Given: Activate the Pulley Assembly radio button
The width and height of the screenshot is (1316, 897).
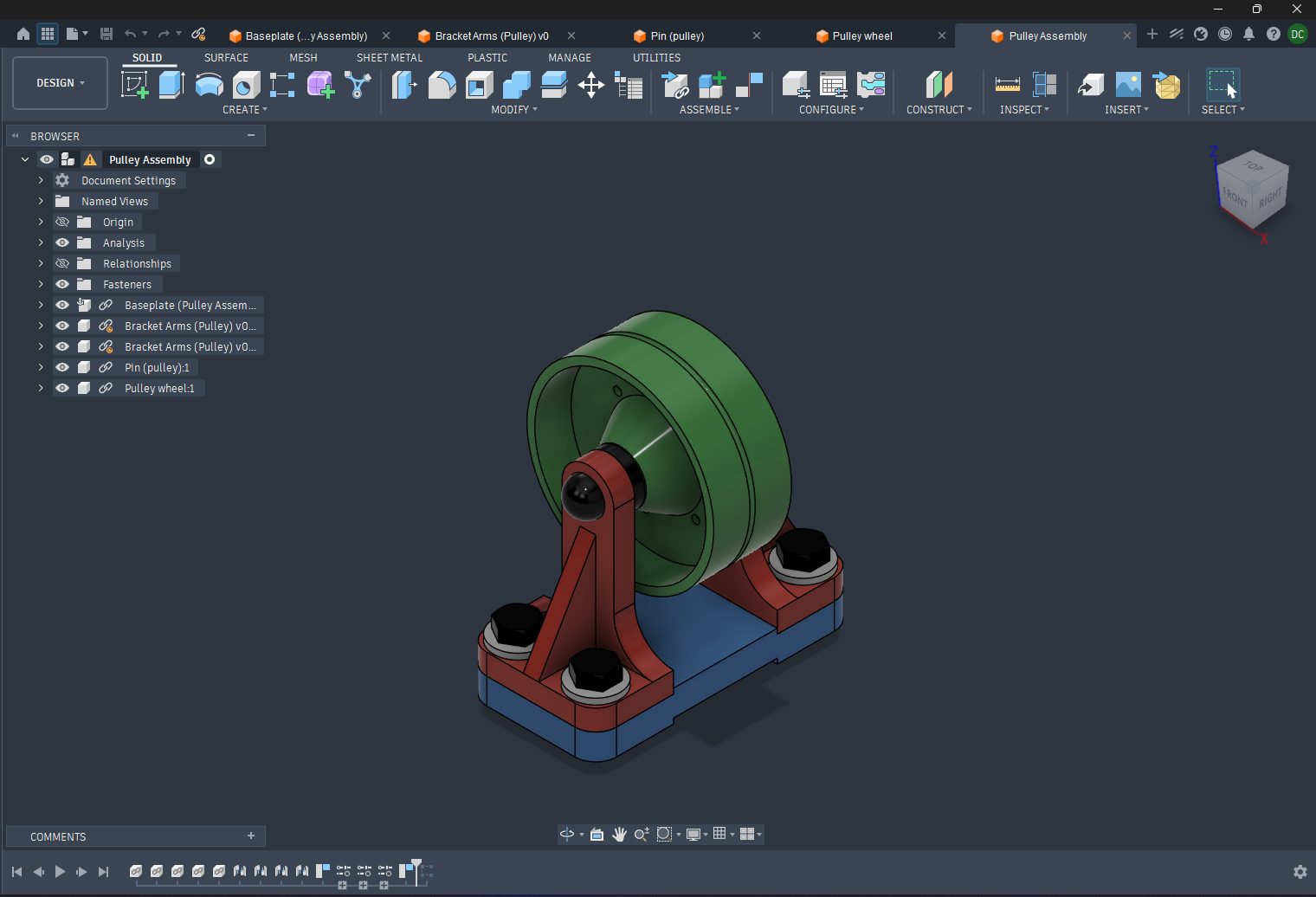Looking at the screenshot, I should click(210, 159).
